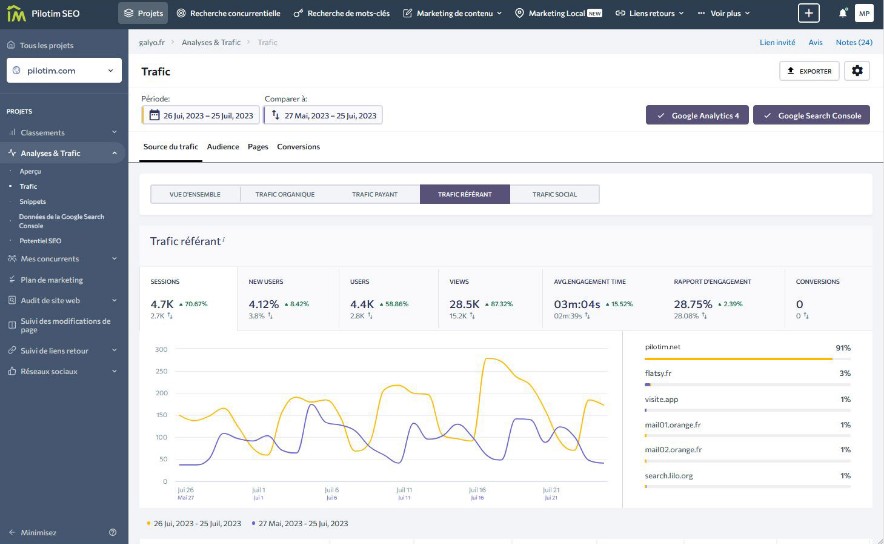
Task: Switch to the Source du trafic tab
Action: coord(170,147)
